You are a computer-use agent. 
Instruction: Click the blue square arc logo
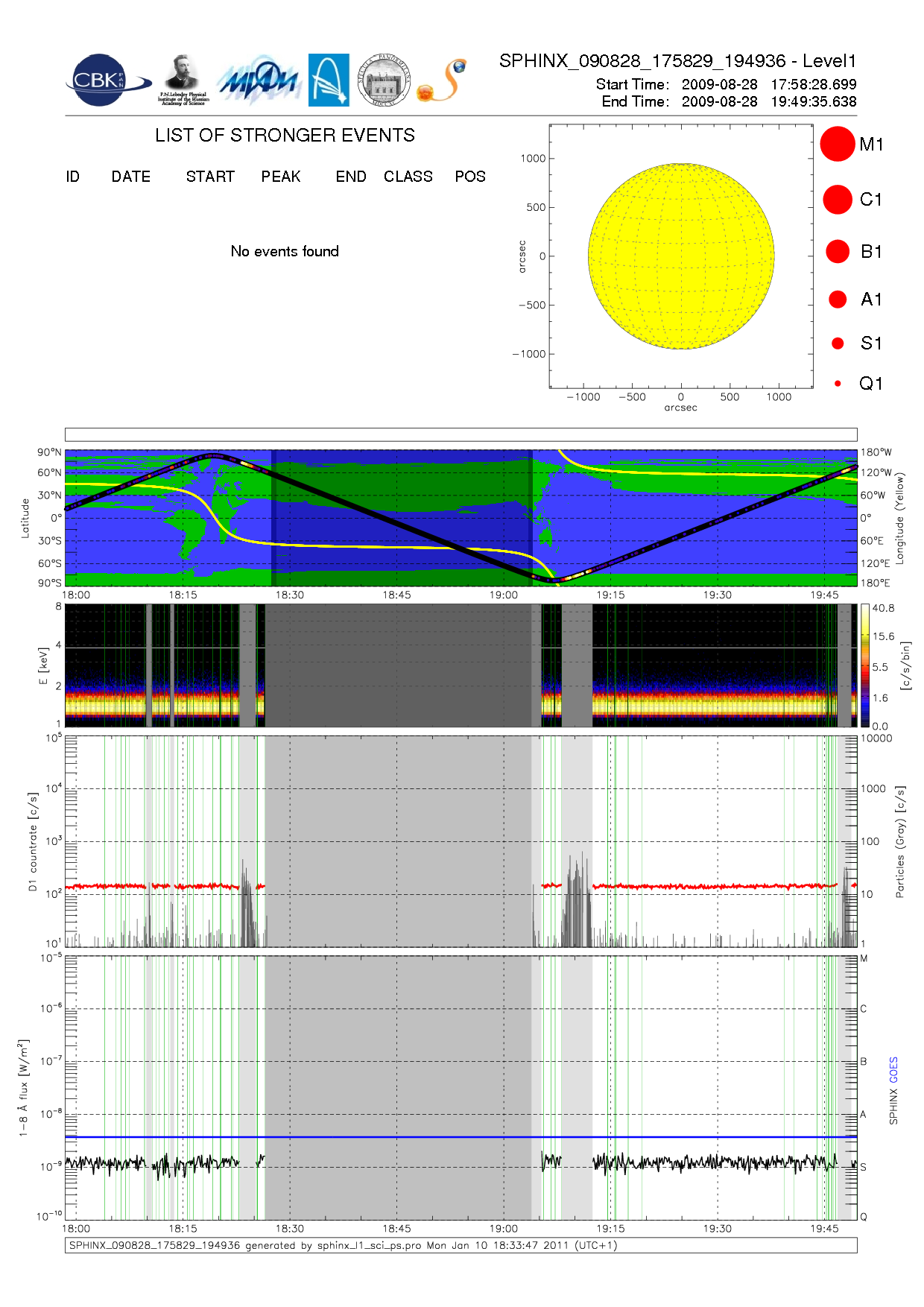click(329, 80)
